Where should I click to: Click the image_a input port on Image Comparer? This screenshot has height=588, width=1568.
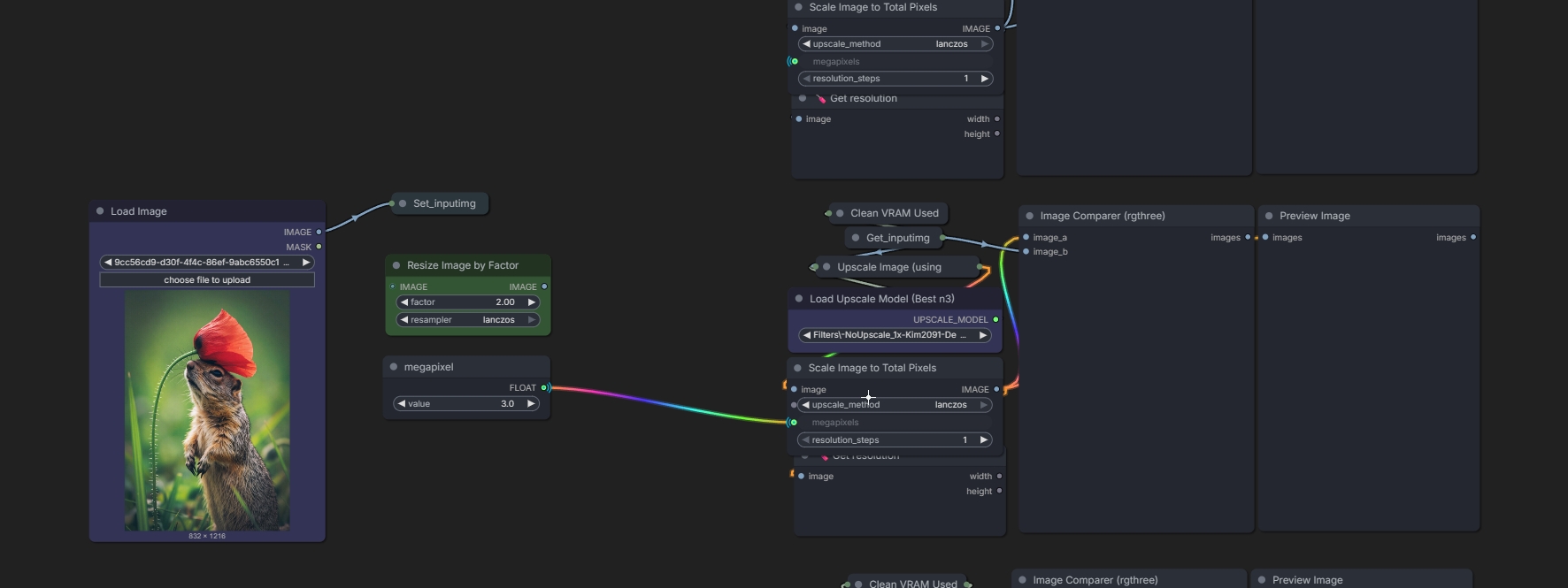1026,237
